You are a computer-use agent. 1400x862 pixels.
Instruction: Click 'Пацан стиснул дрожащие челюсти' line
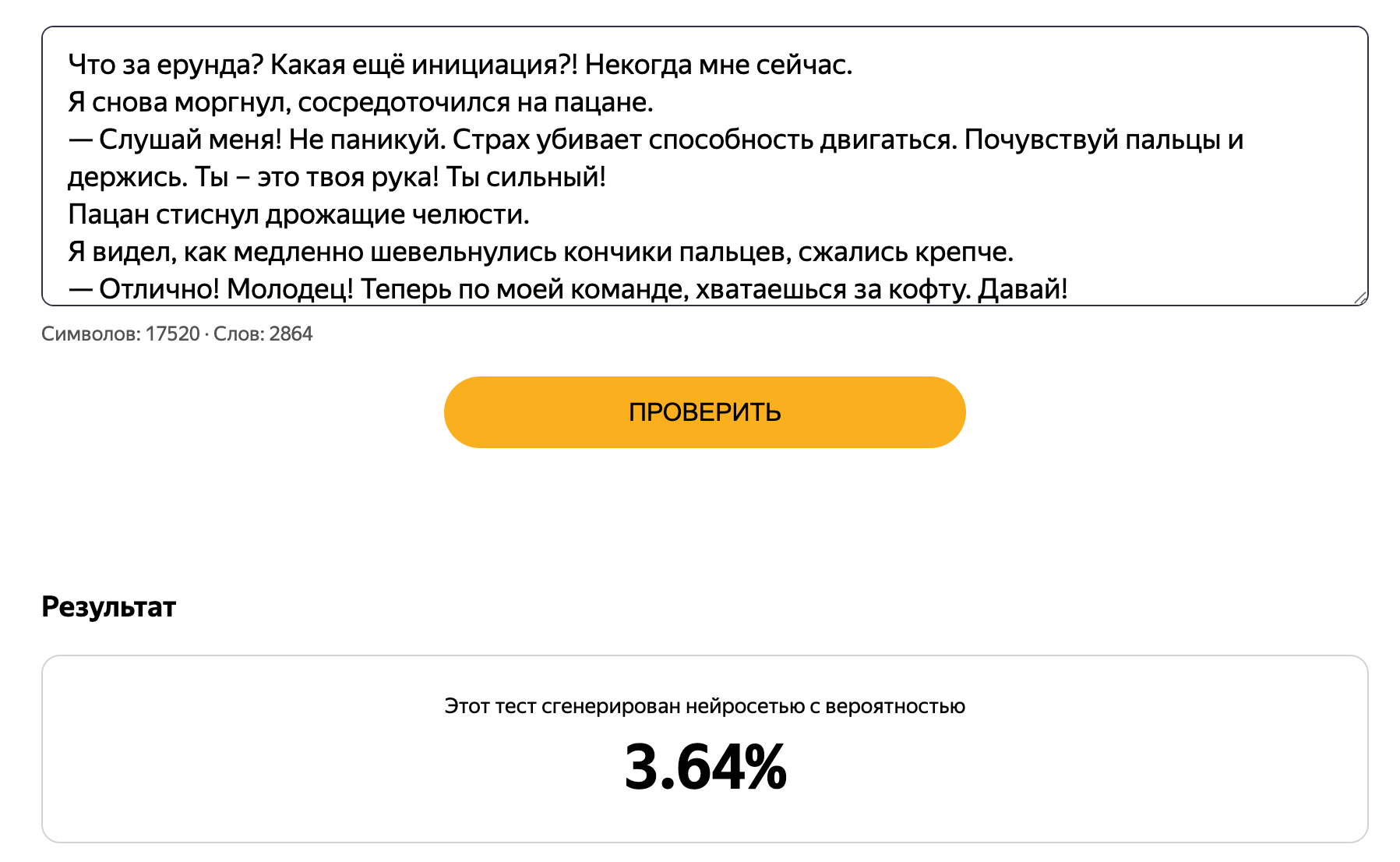[298, 214]
